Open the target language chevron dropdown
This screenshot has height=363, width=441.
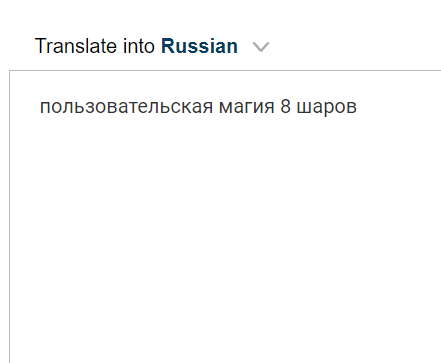(261, 47)
